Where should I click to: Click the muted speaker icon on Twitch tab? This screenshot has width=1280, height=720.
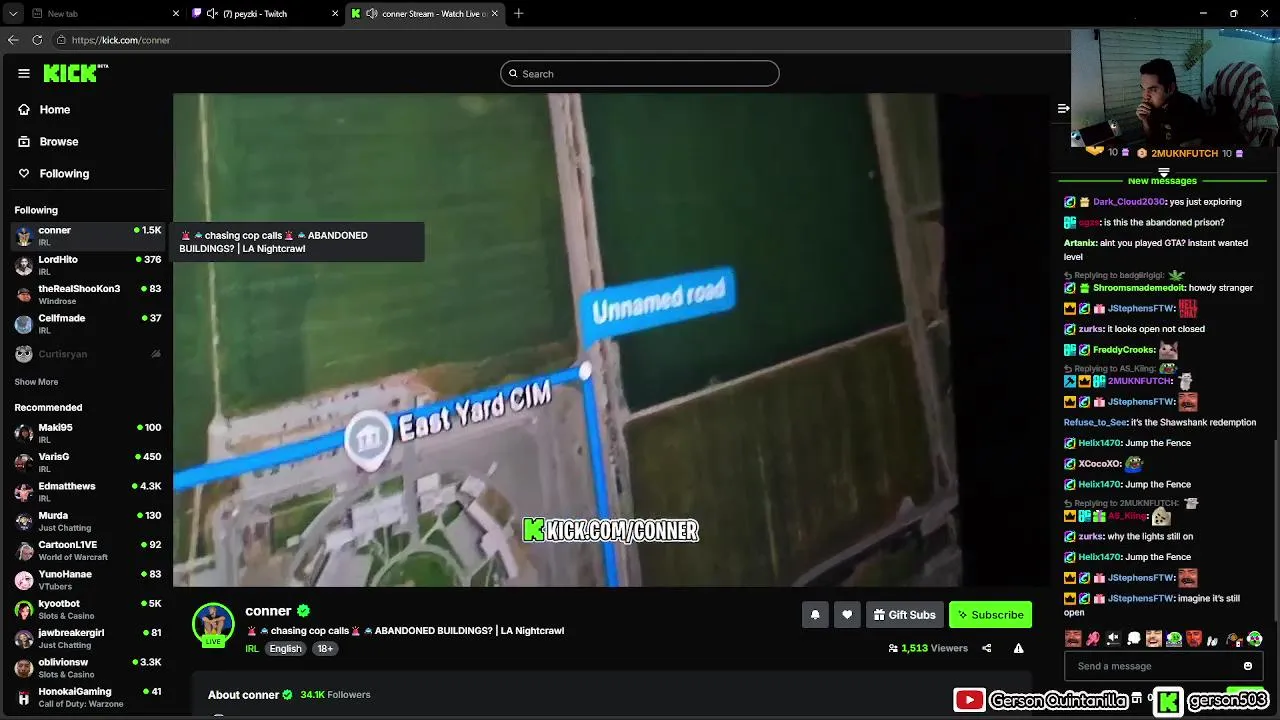212,14
